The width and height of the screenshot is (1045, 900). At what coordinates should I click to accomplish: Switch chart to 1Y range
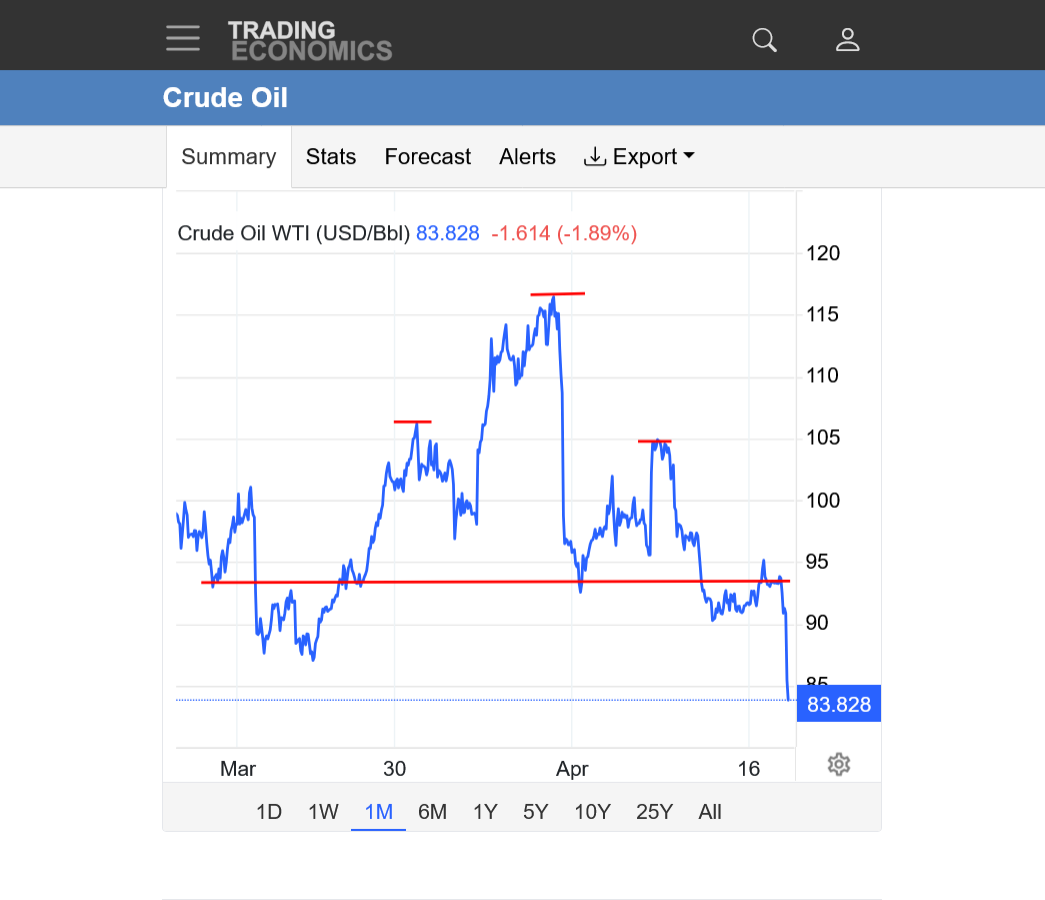[485, 812]
